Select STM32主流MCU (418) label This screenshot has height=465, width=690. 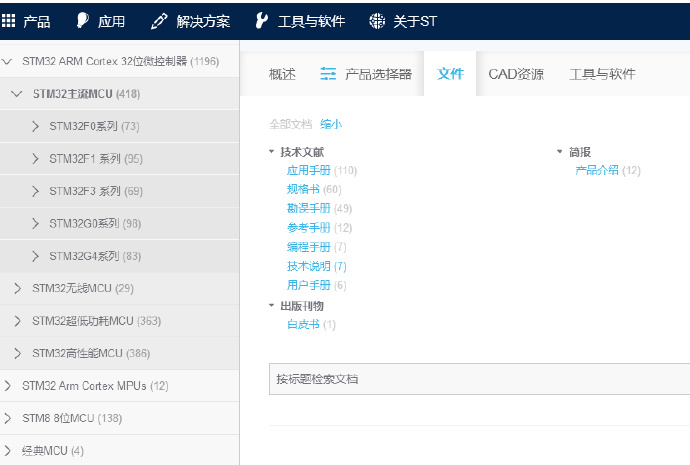coord(87,94)
